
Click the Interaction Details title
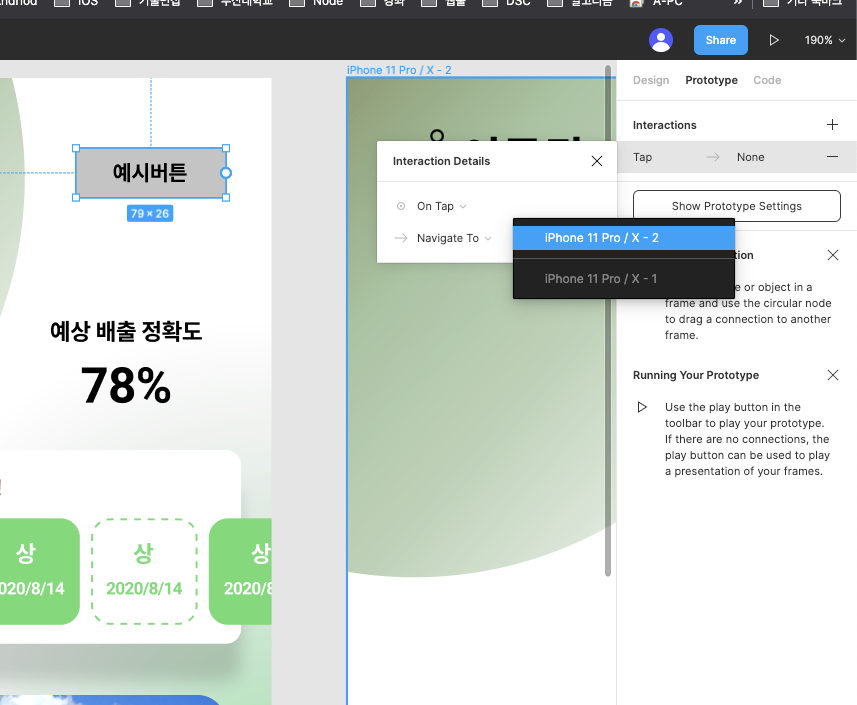(x=441, y=161)
